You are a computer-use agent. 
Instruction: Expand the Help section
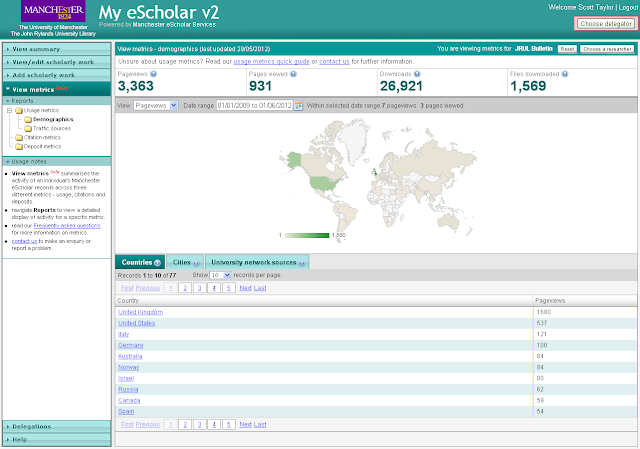click(x=56, y=440)
